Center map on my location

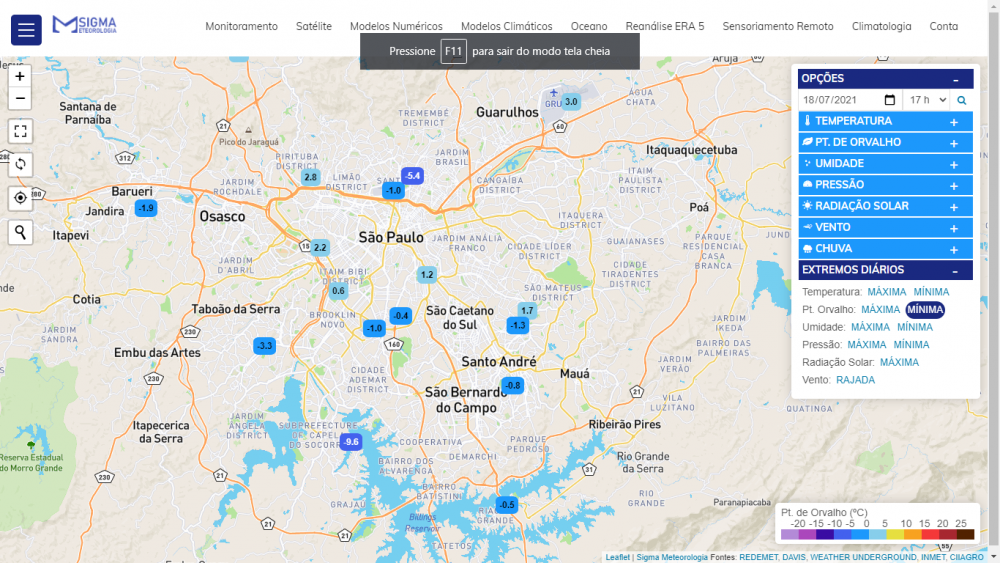(x=20, y=198)
